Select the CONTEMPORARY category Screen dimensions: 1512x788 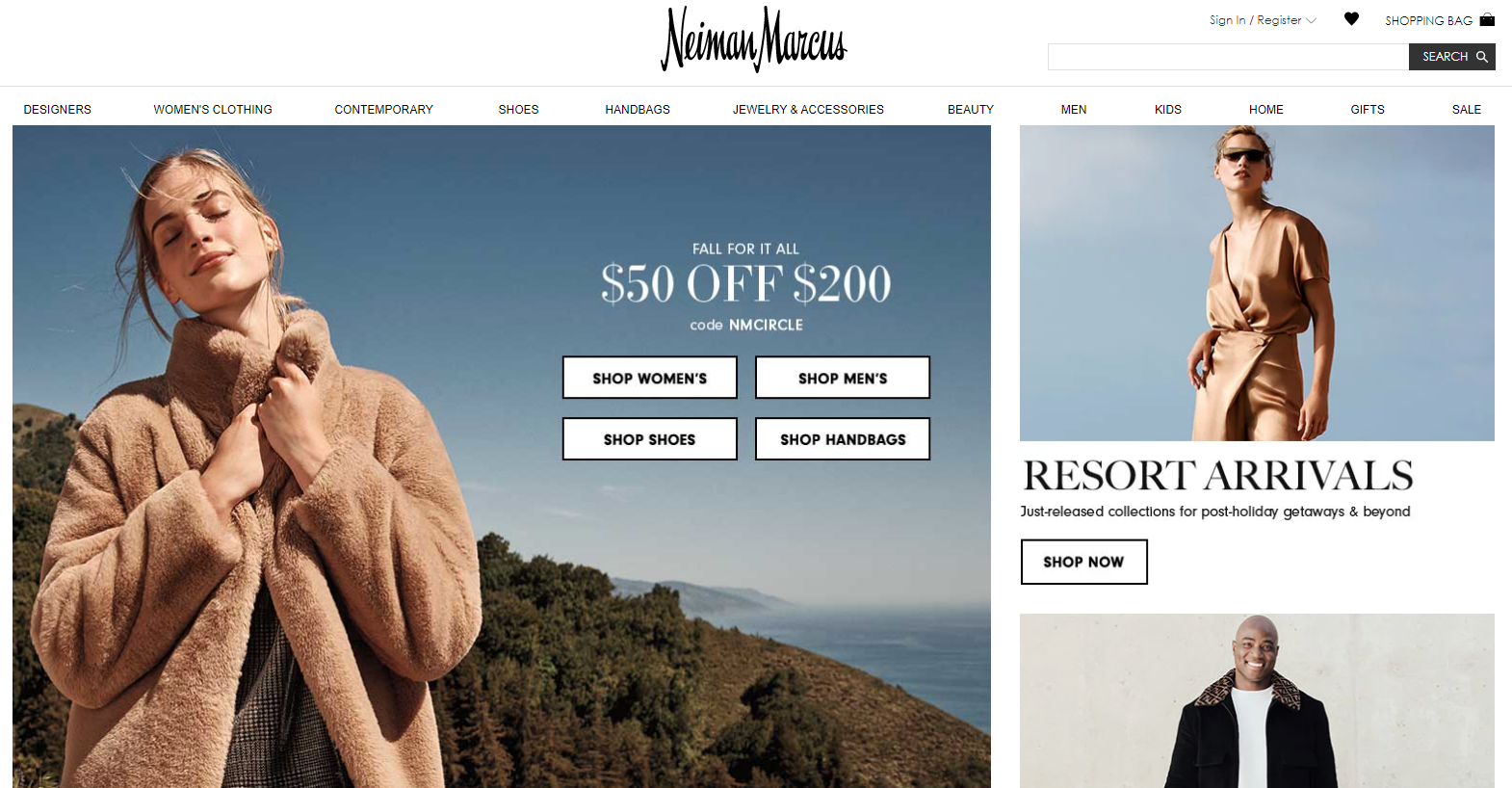click(x=384, y=110)
